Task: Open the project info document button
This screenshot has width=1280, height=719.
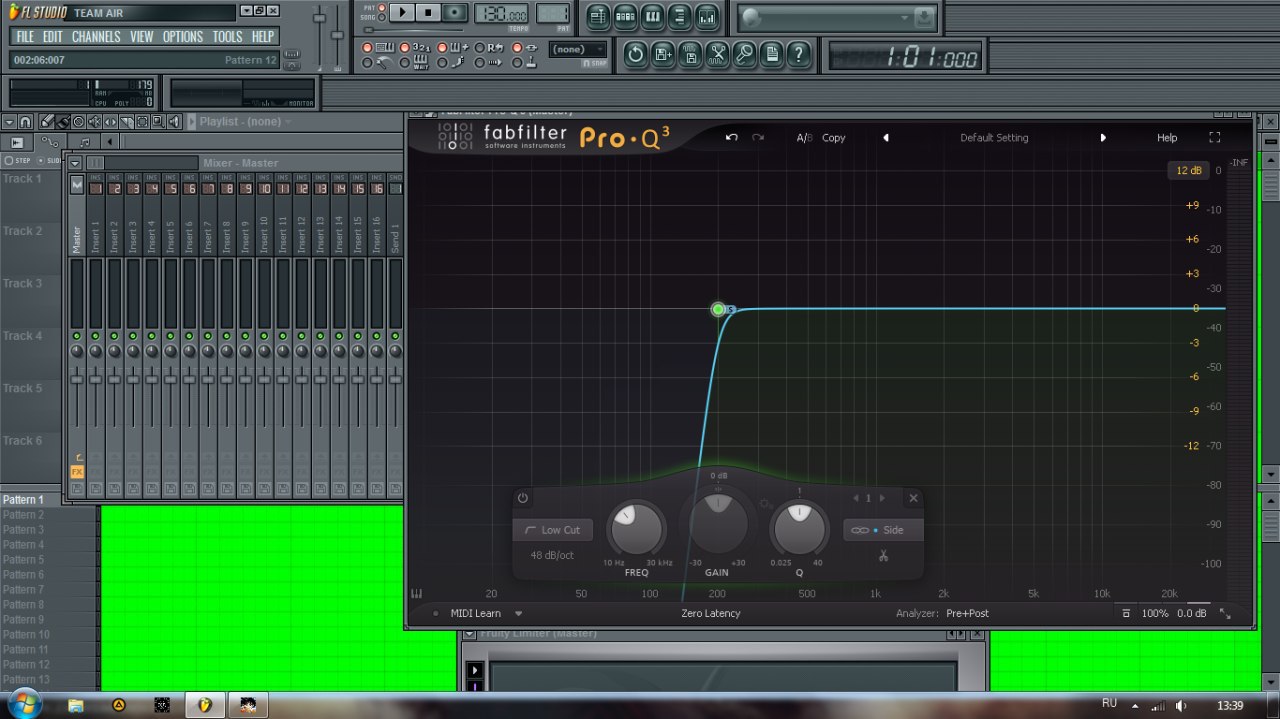Action: 771,54
